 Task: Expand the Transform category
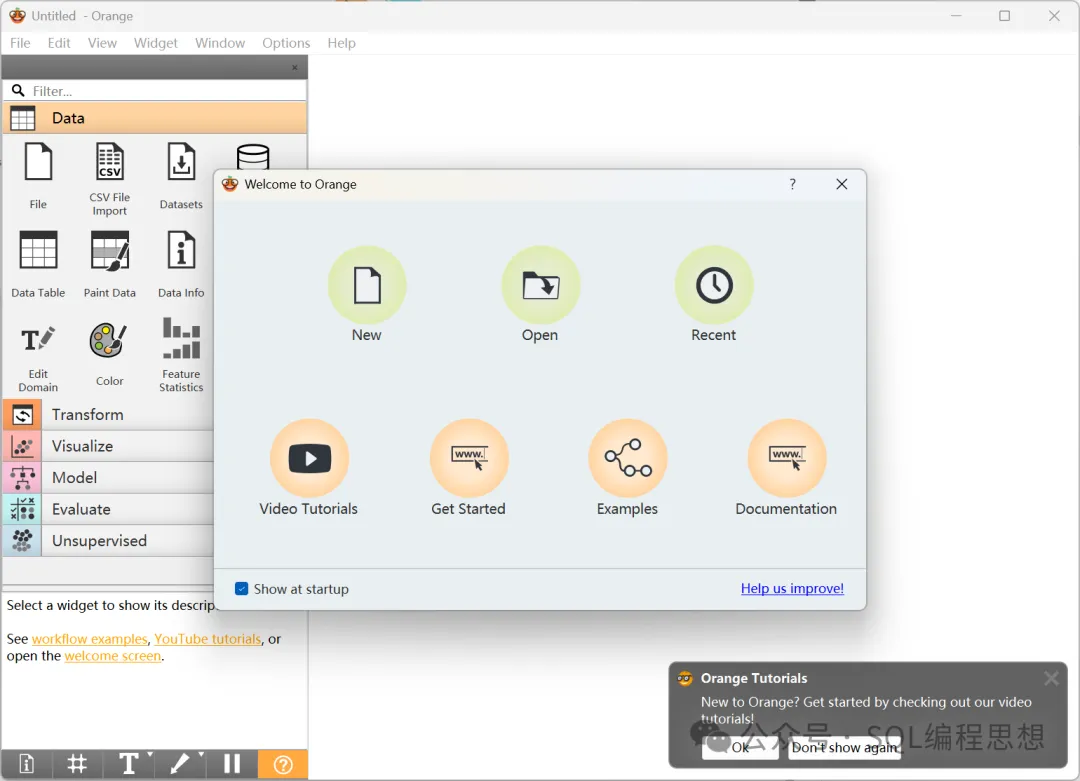[108, 415]
